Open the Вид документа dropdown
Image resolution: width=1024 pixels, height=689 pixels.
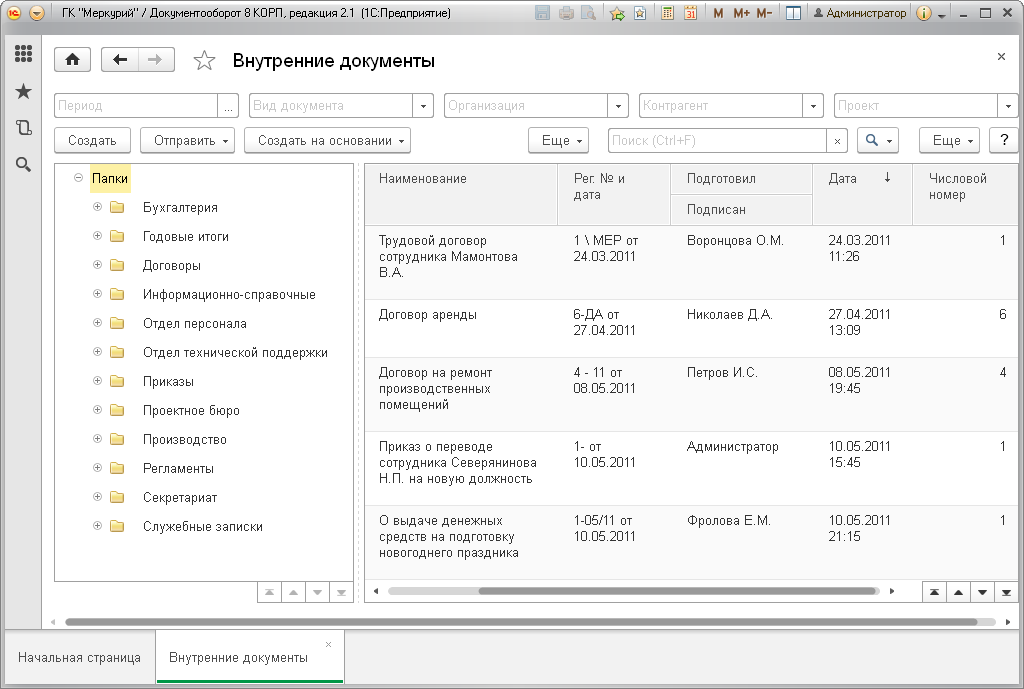(x=423, y=106)
